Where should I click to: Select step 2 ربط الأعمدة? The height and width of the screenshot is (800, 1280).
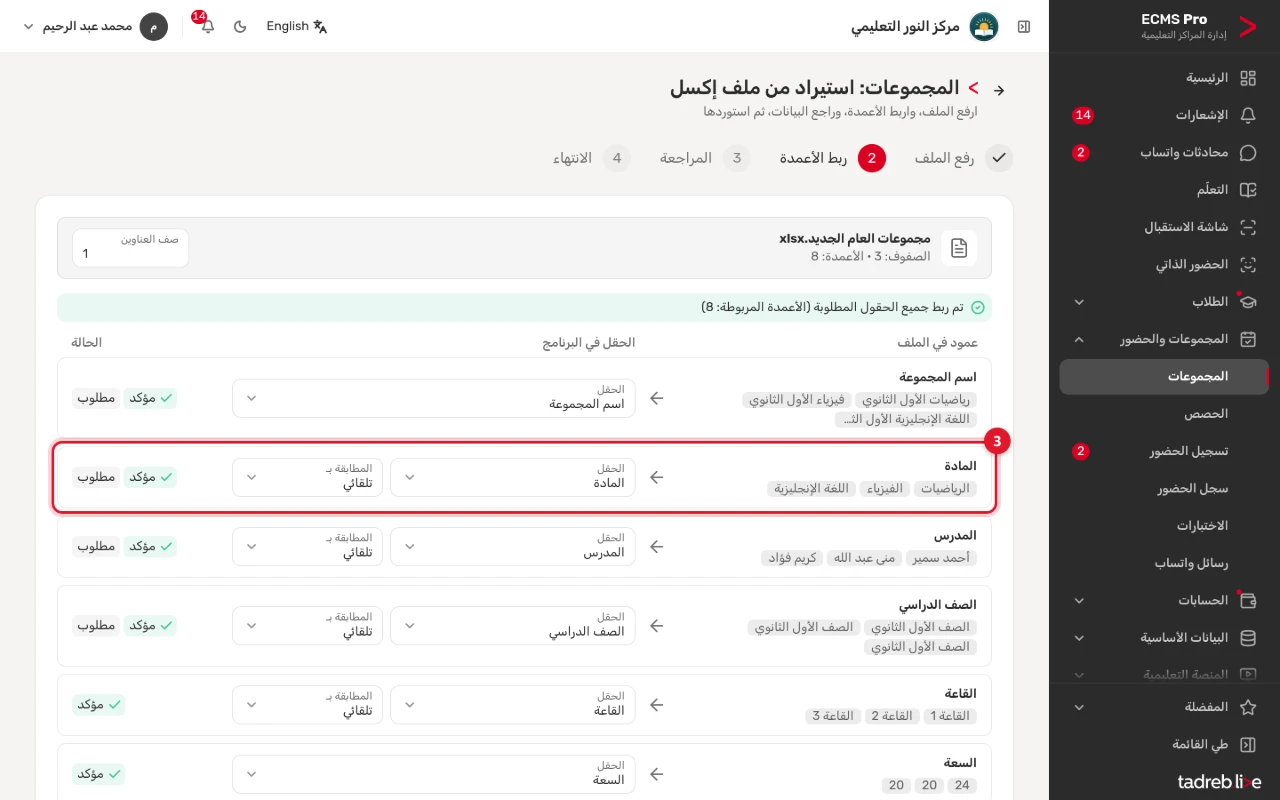(x=832, y=158)
